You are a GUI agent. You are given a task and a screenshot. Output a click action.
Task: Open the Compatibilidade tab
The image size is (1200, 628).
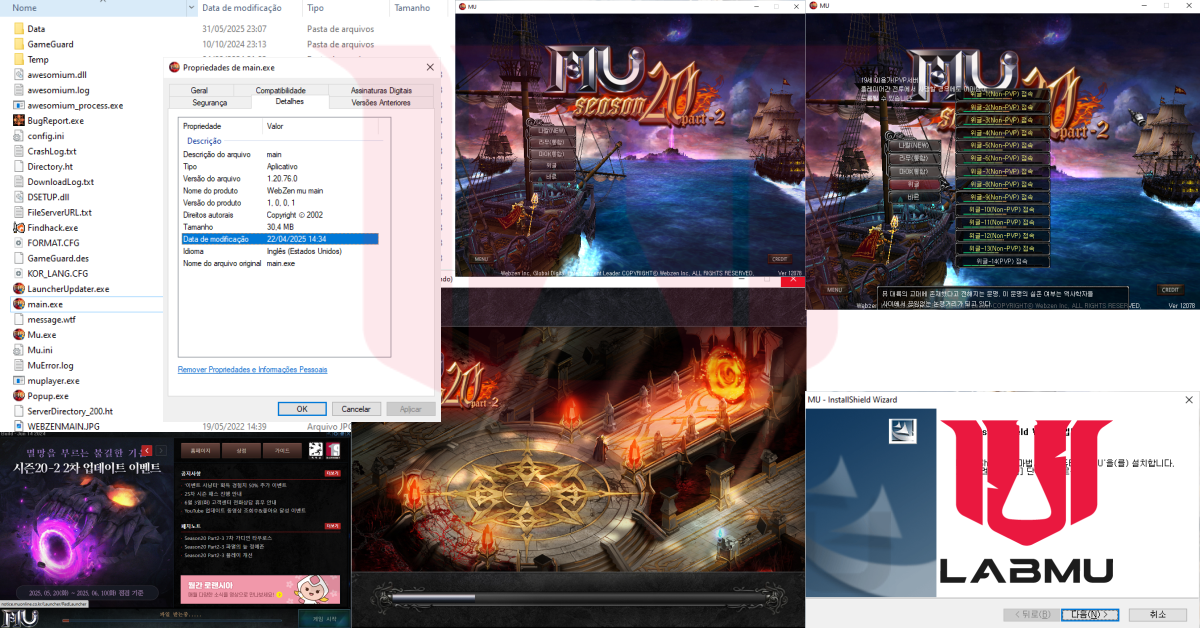[280, 91]
